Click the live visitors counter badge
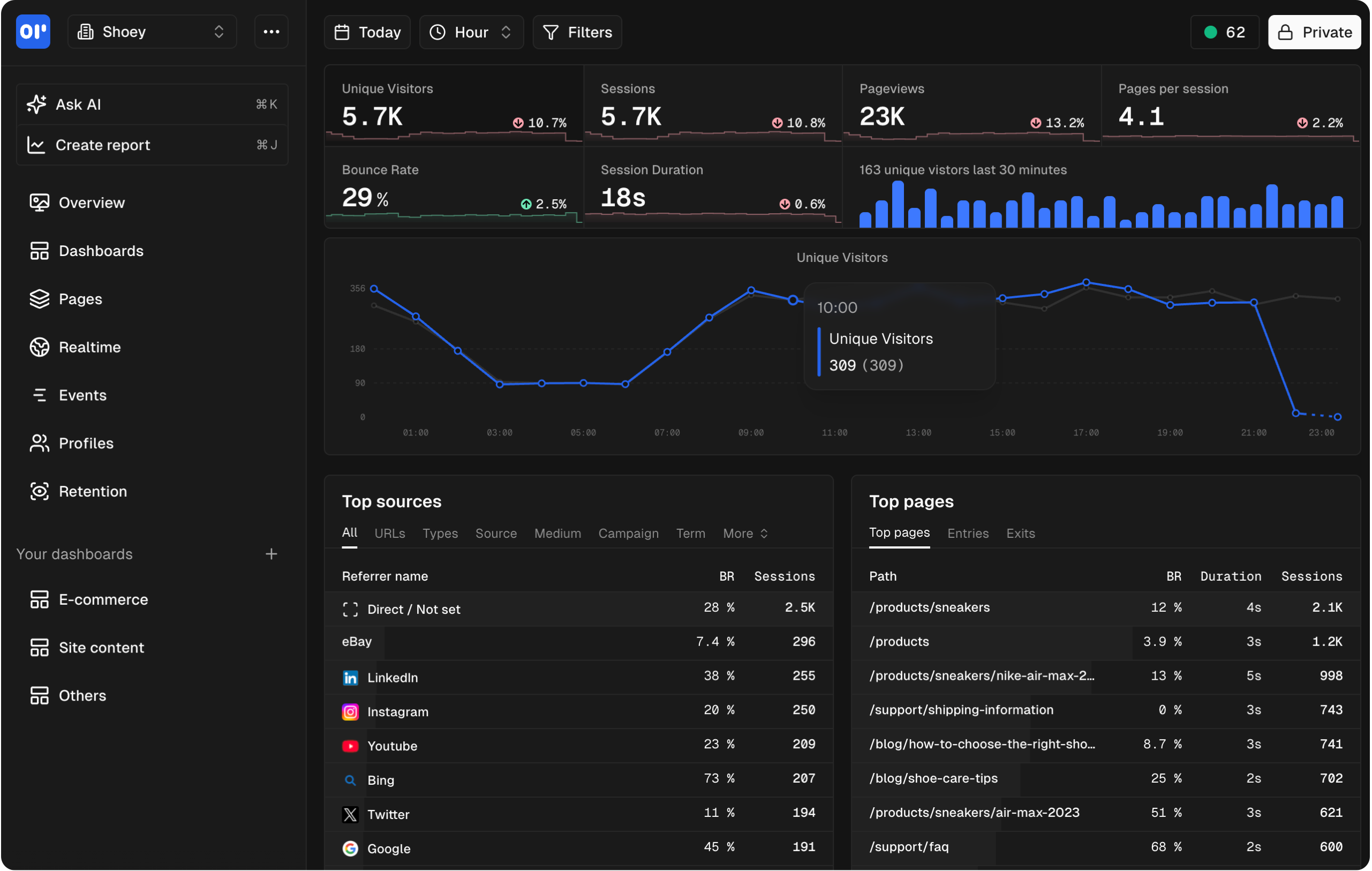Viewport: 1372px width, 871px height. click(1224, 32)
